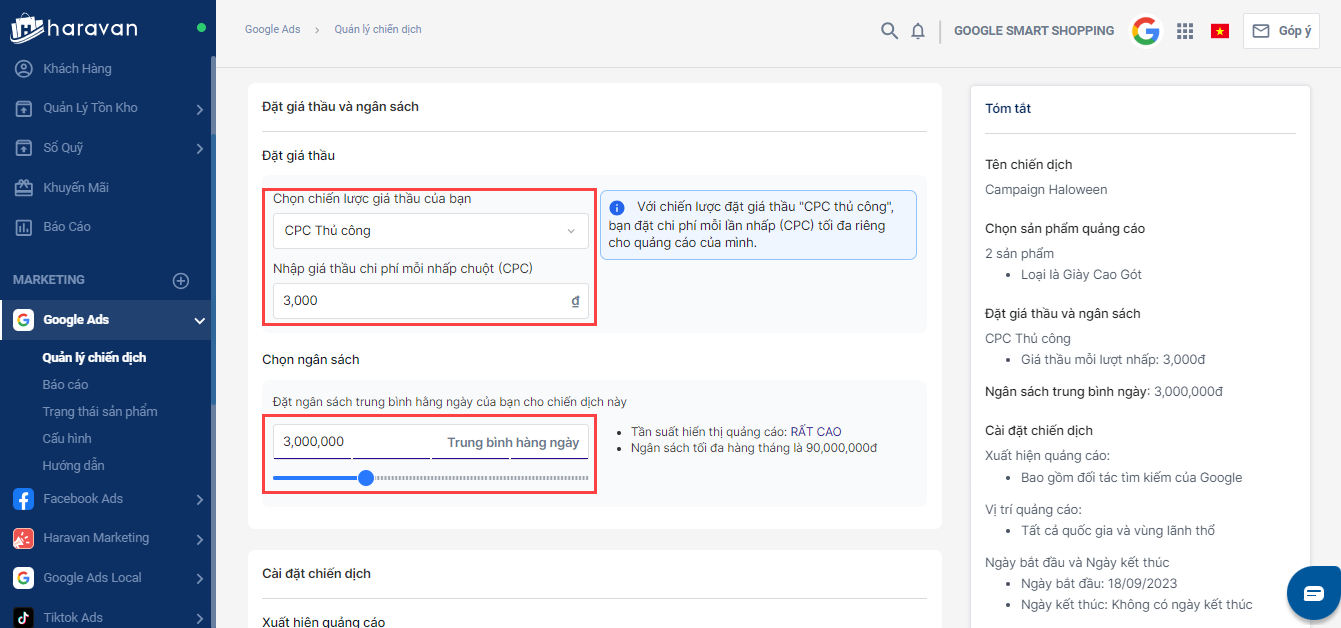1341x628 pixels.
Task: Click the Google Ads breadcrumb link
Action: pyautogui.click(x=272, y=30)
